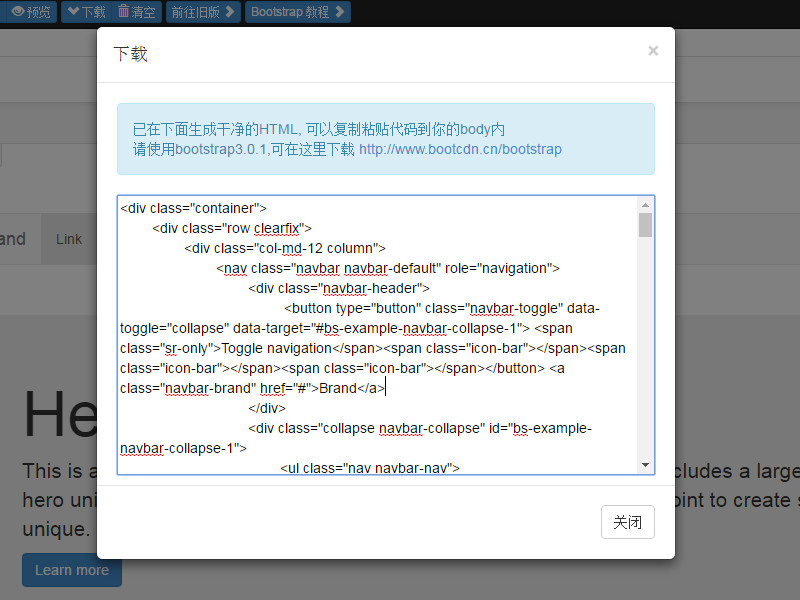Screen dimensions: 800x600
Task: Click the Learn more button behind dialog
Action: click(71, 570)
